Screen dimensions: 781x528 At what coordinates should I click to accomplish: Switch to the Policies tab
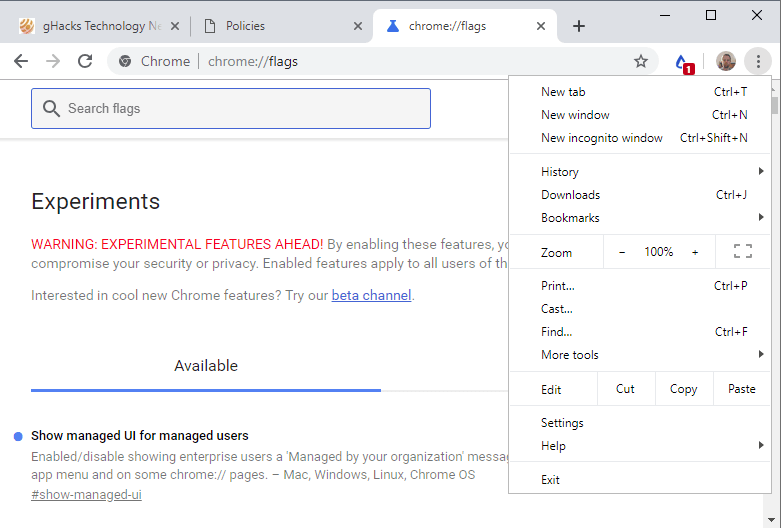coord(281,26)
